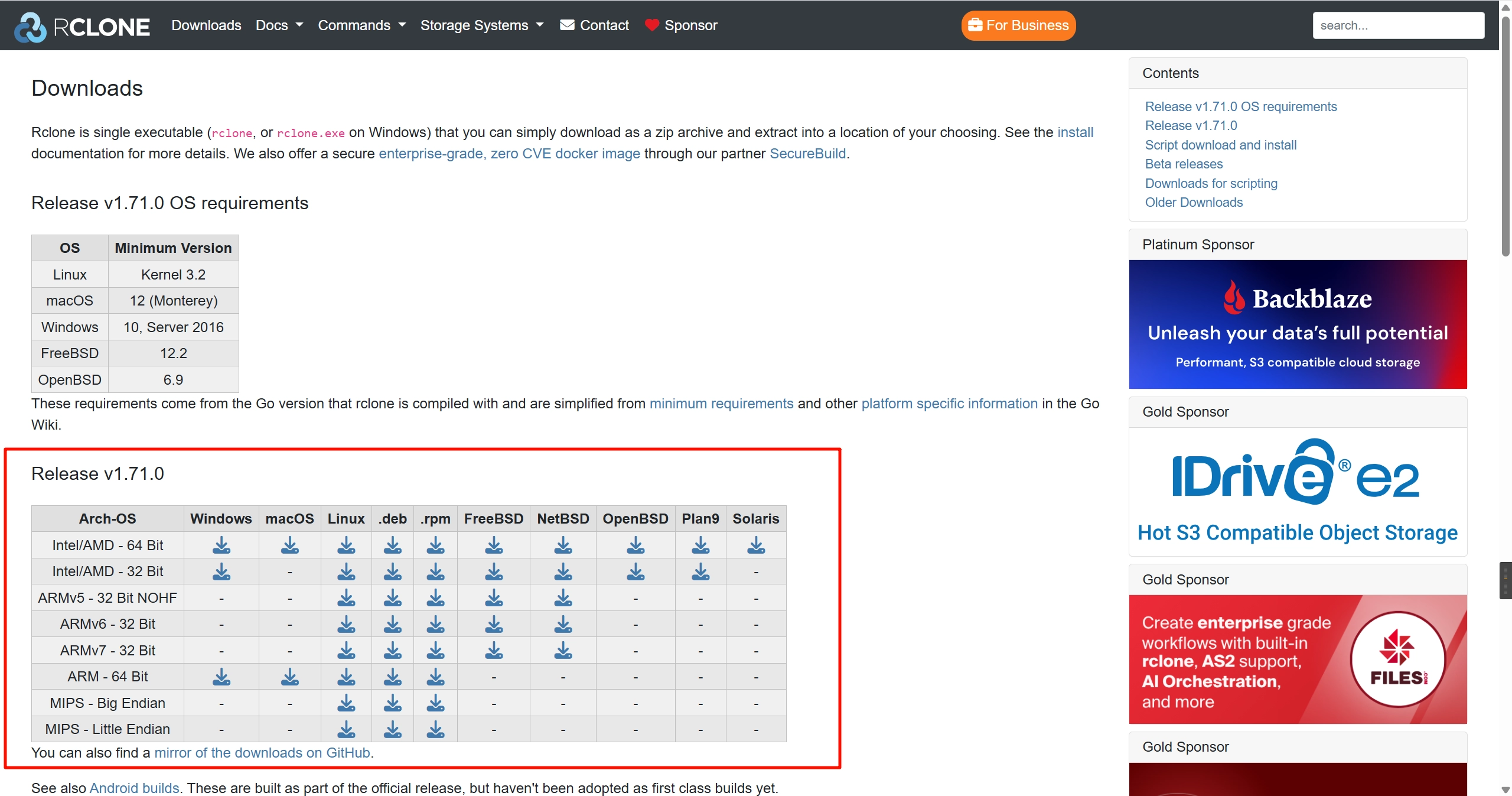Download Intel/AMD 64 Bit OpenBSD build
This screenshot has width=1512, height=796.
pos(636,545)
